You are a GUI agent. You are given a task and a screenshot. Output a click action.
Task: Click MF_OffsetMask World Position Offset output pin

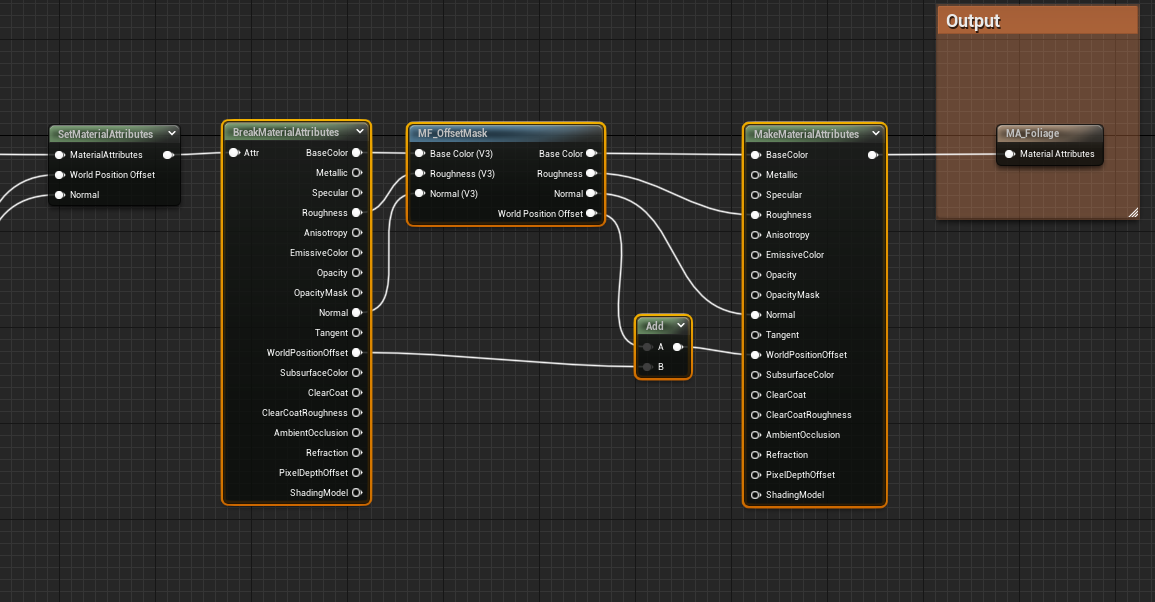coord(591,213)
